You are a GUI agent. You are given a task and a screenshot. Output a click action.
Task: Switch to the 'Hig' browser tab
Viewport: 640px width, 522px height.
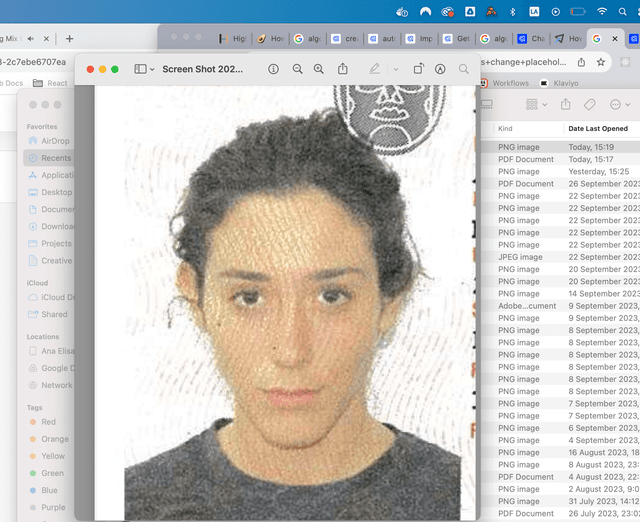pos(233,39)
